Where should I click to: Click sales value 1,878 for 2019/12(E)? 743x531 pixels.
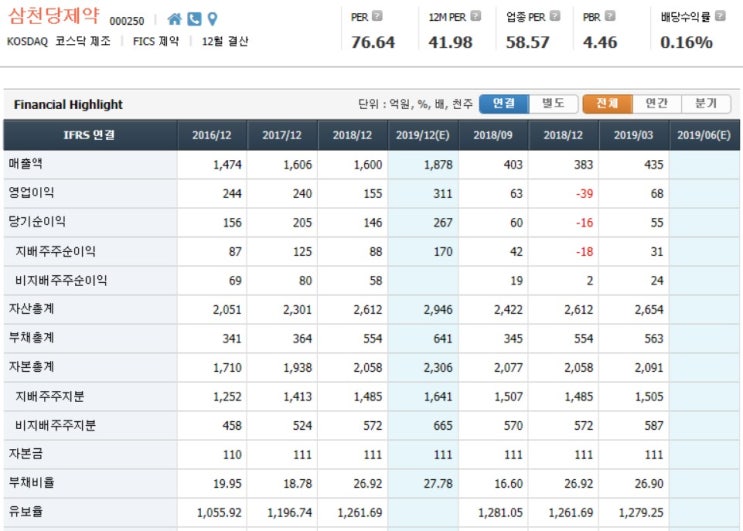pyautogui.click(x=438, y=165)
